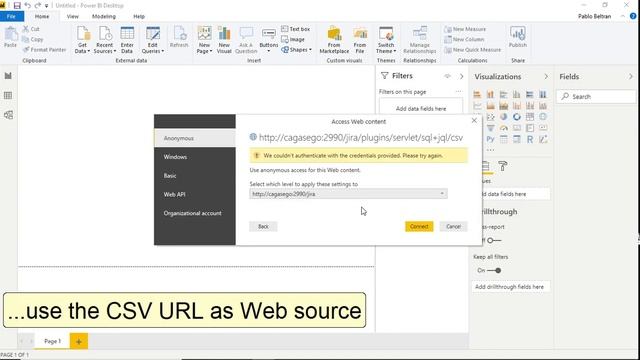Open the File menu tab

[12, 16]
